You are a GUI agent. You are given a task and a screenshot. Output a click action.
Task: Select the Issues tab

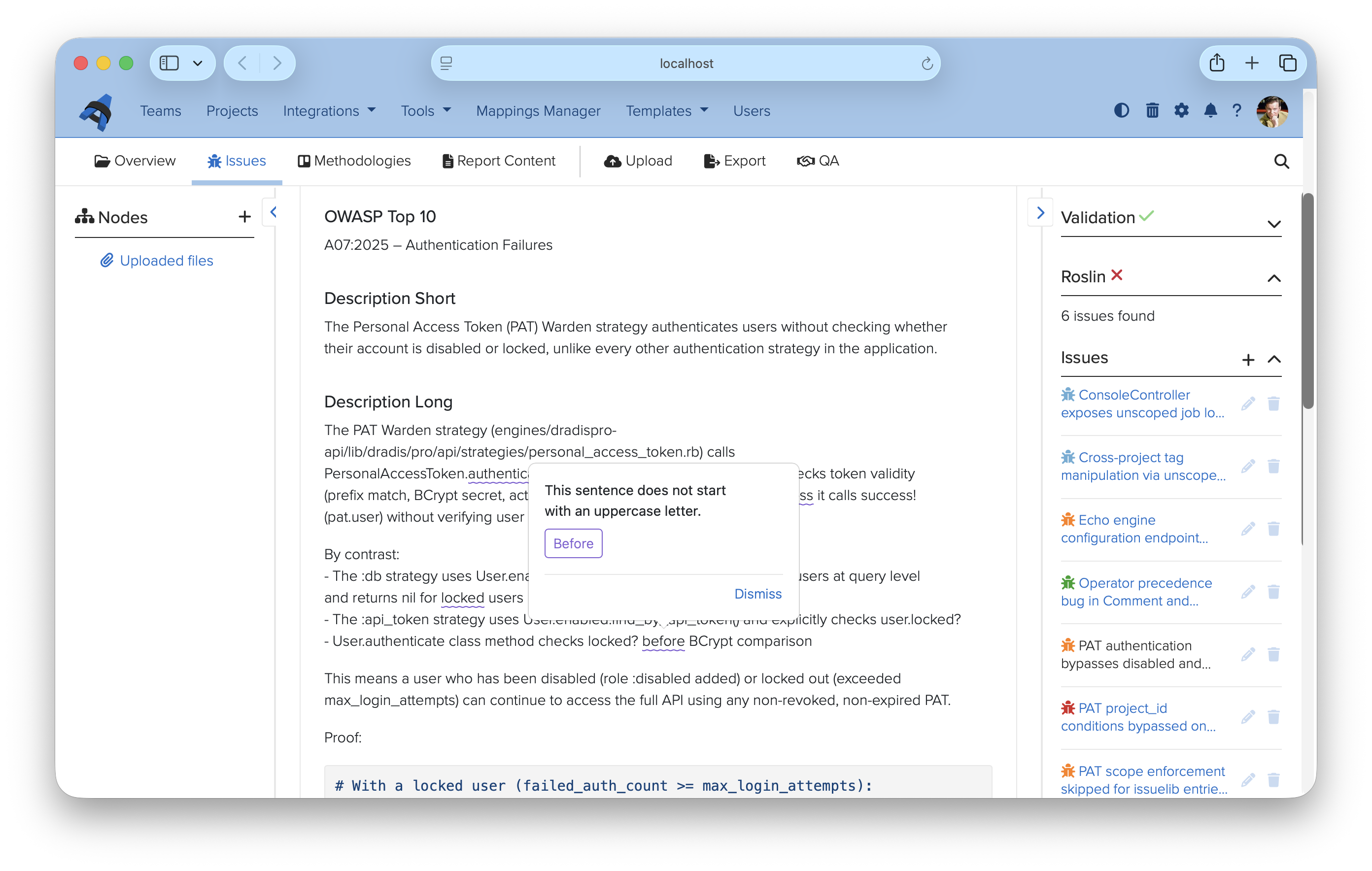point(237,161)
